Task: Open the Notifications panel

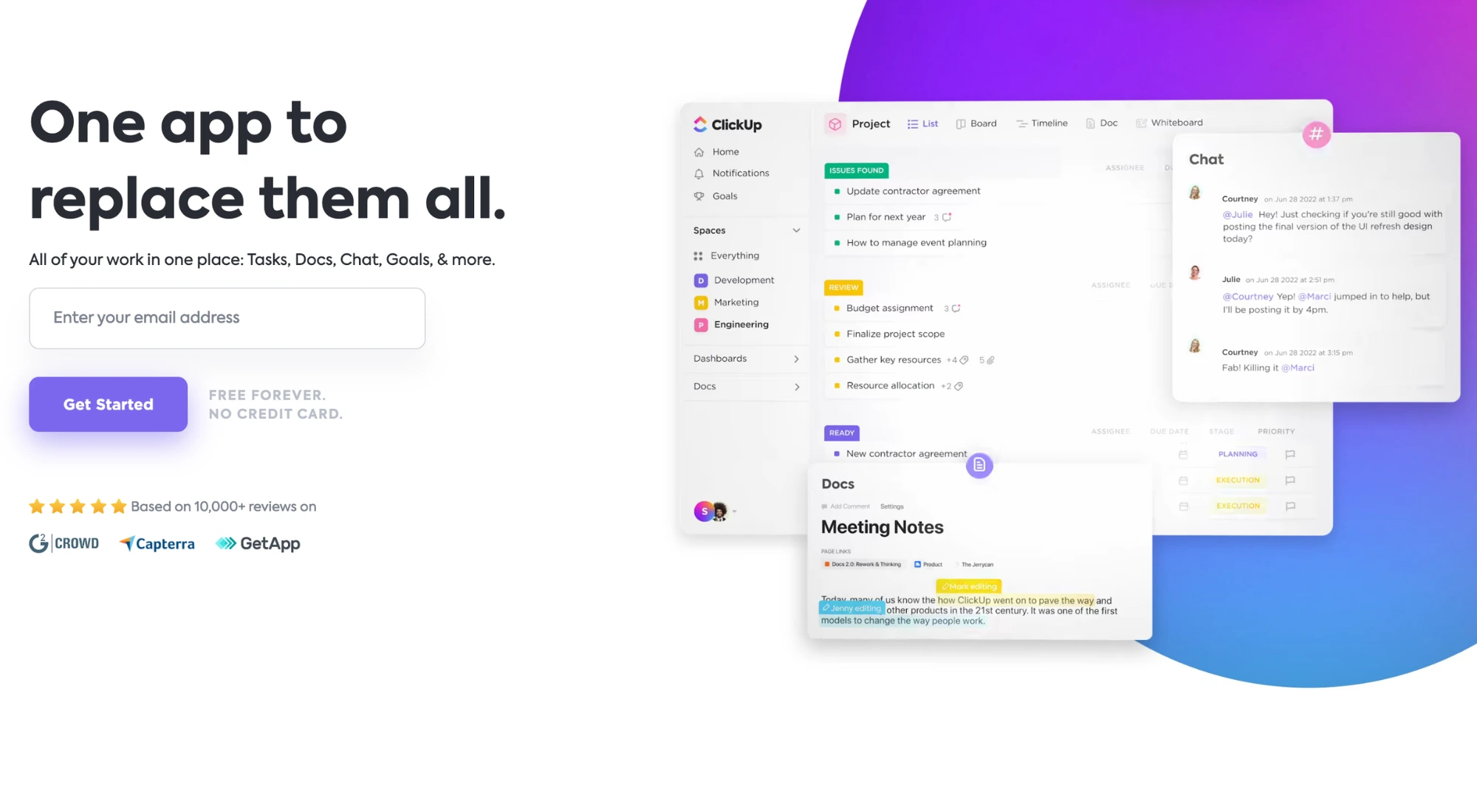Action: (x=740, y=173)
